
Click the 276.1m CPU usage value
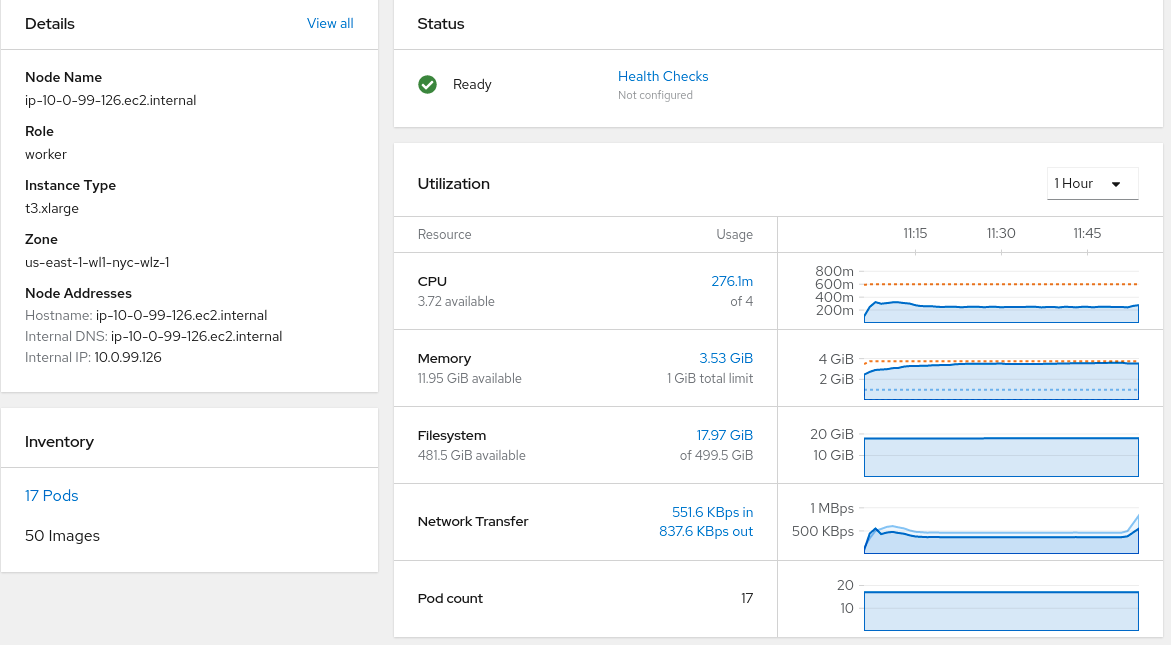(733, 281)
